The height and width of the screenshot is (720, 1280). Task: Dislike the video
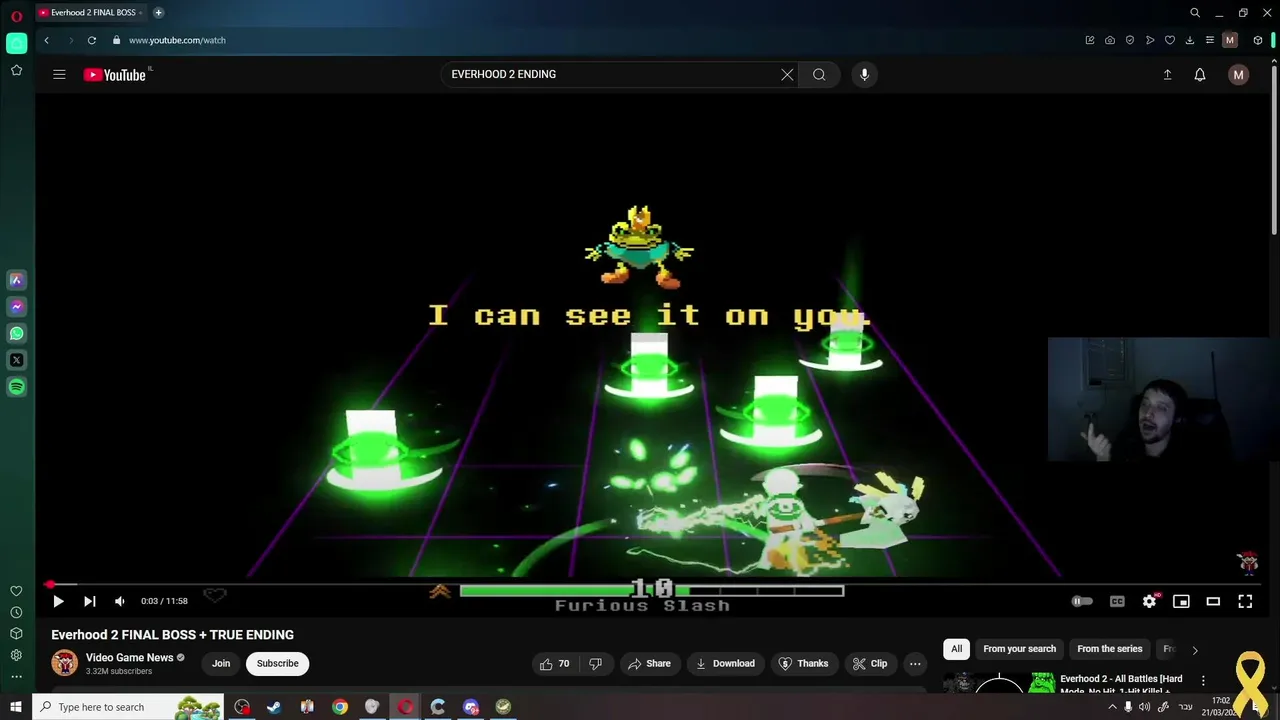pos(595,663)
